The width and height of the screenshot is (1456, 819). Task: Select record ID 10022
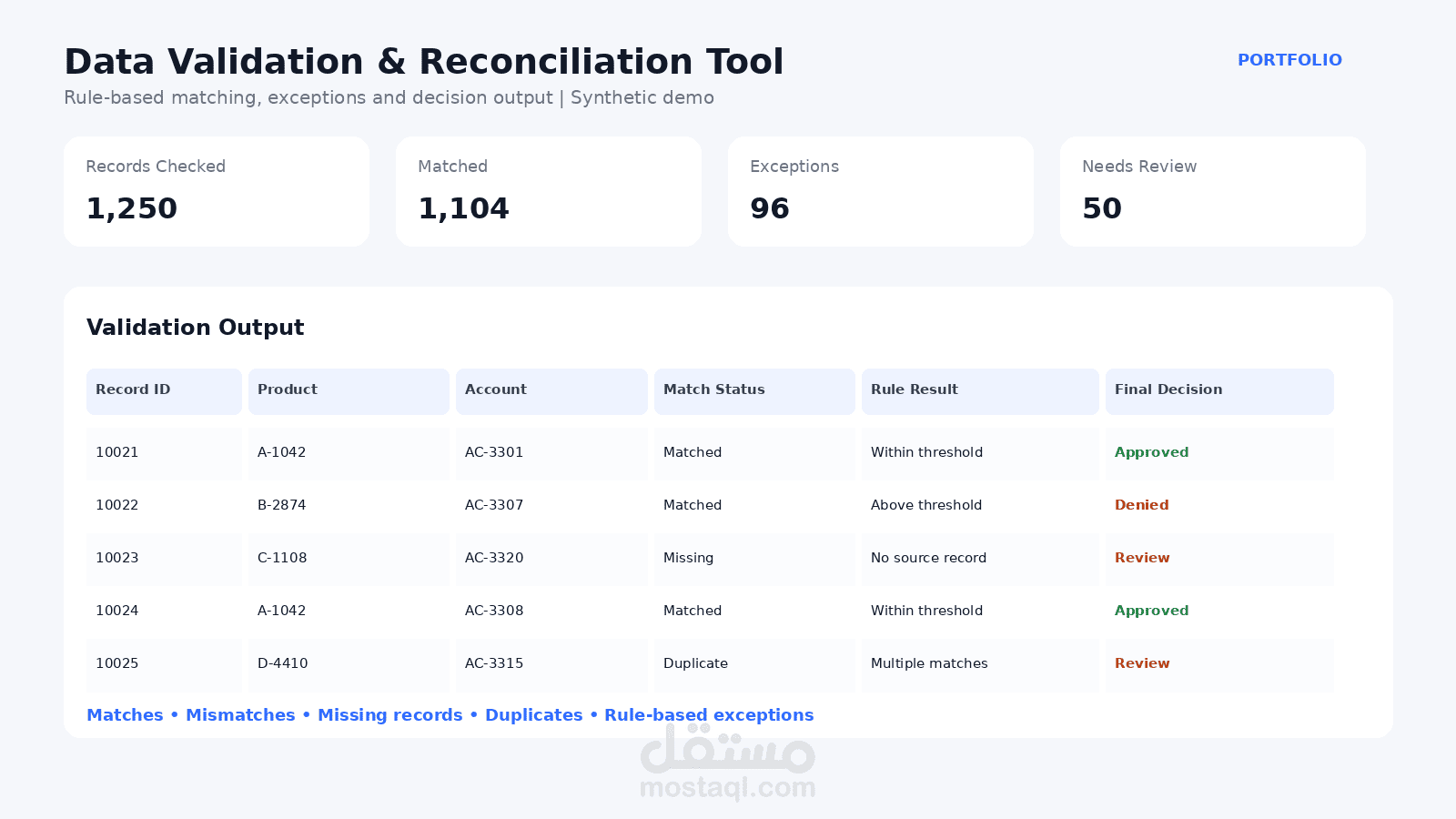click(x=117, y=505)
